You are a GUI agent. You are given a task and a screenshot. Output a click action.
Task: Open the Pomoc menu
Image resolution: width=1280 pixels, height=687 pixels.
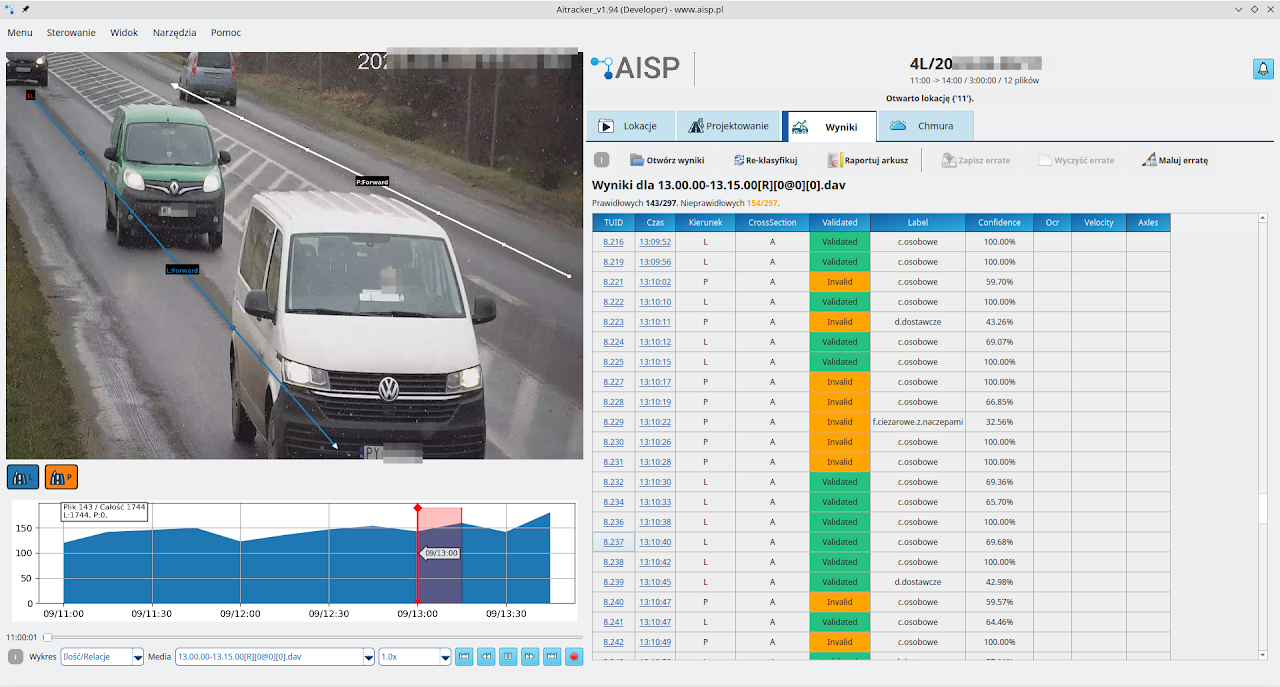tap(226, 32)
